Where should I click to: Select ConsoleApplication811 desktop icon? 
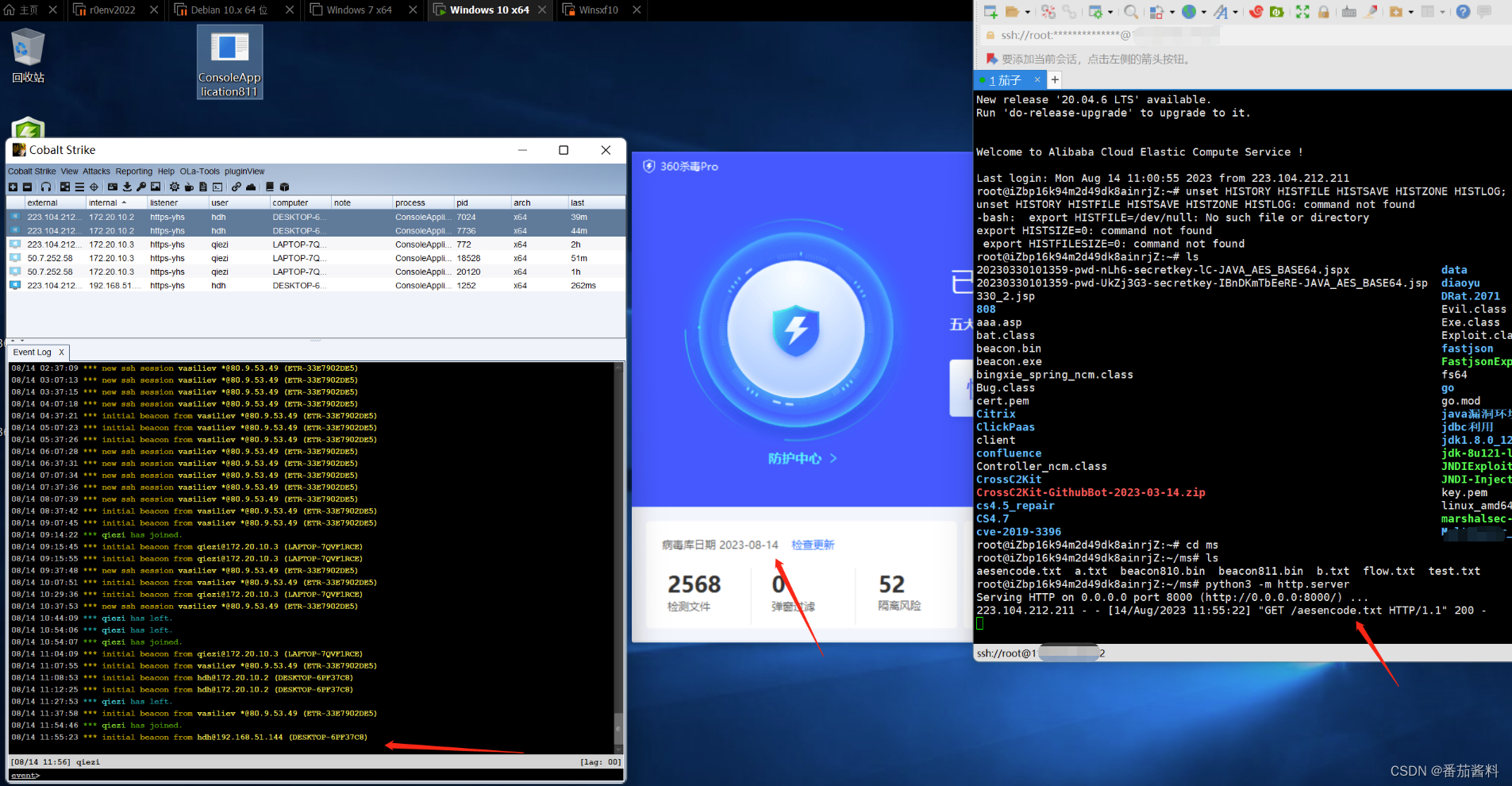click(x=229, y=63)
